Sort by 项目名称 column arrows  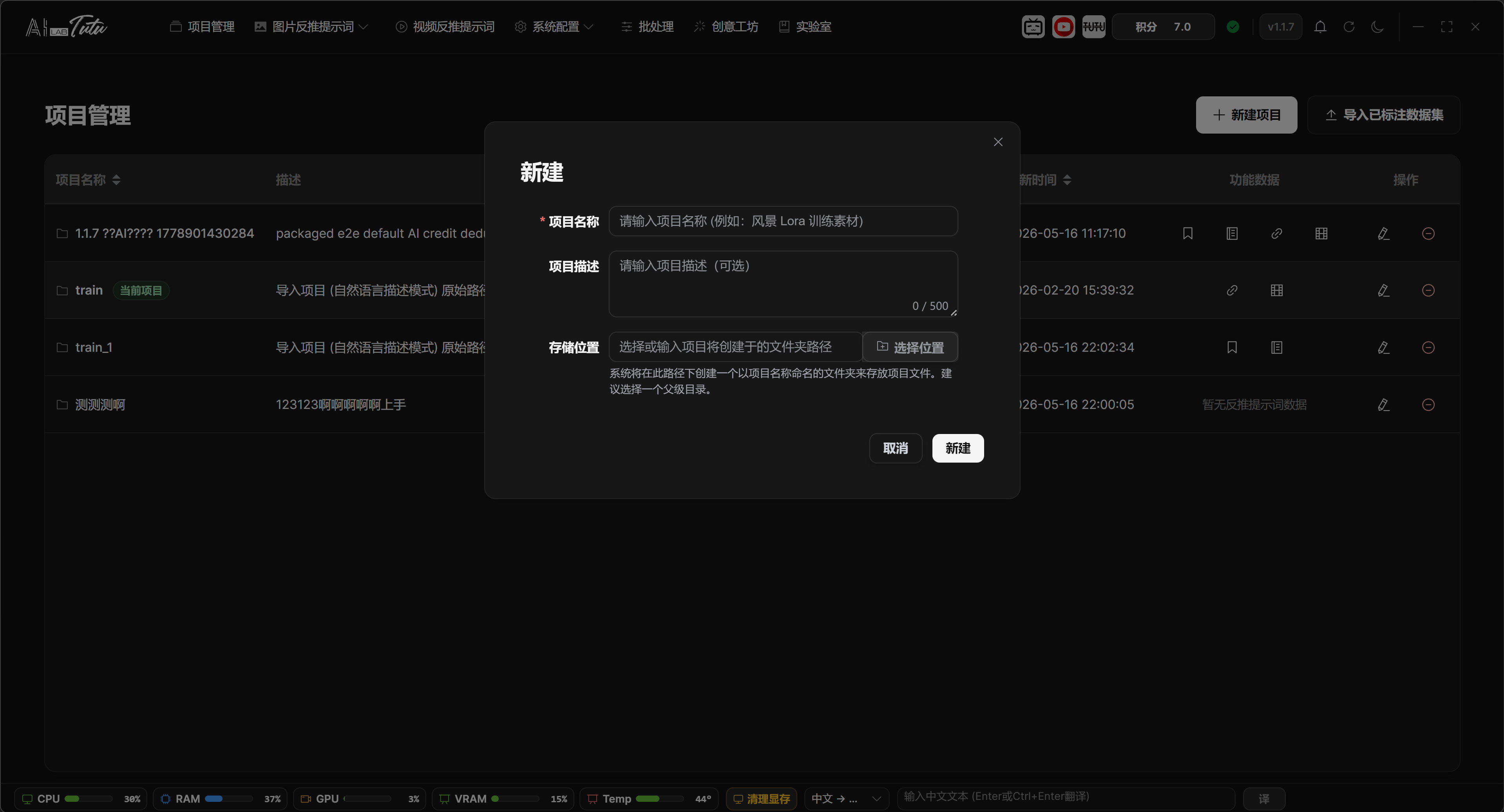[x=116, y=180]
